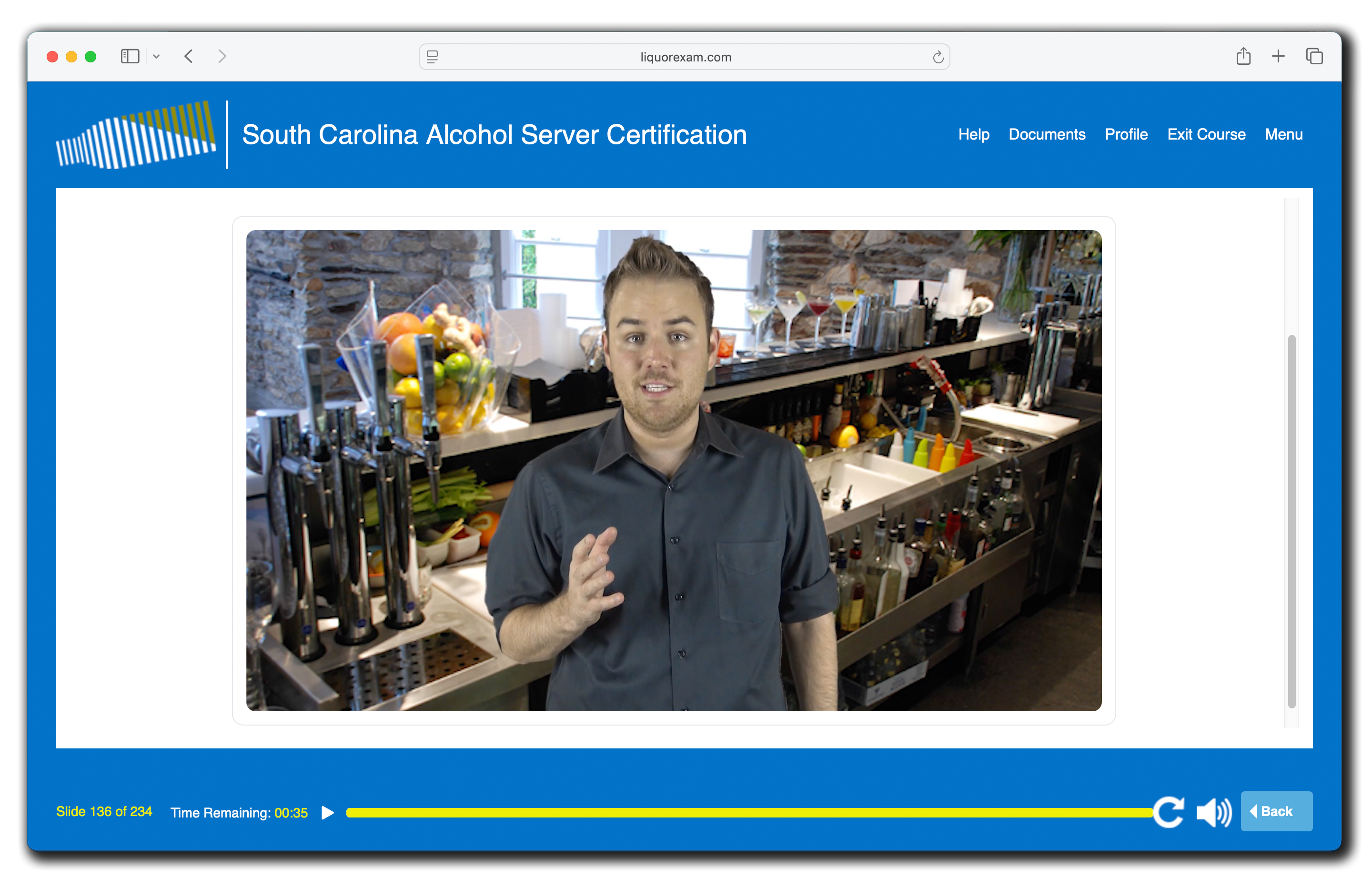Open the Help menu link

(973, 134)
